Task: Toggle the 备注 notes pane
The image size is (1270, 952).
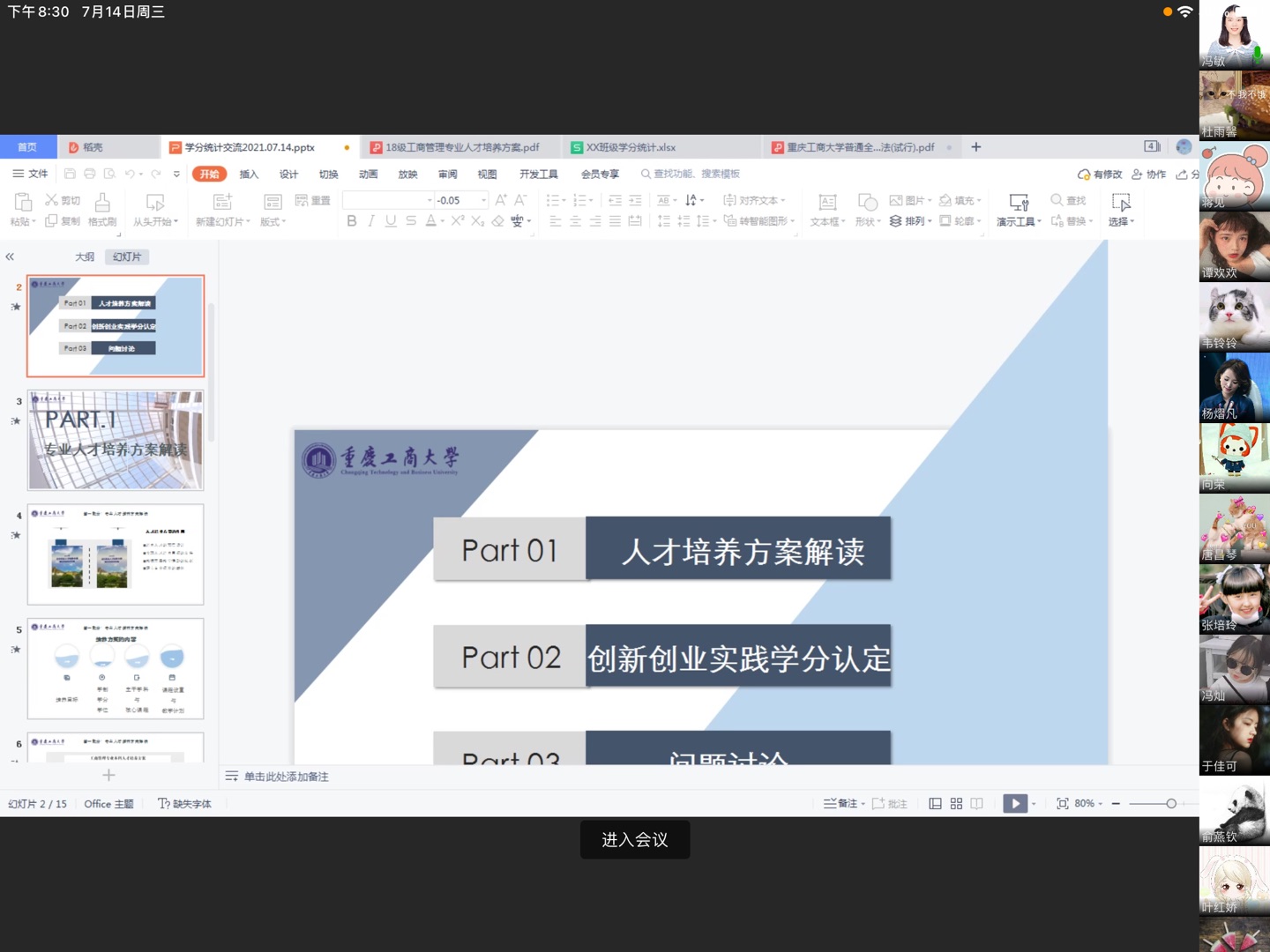Action: [841, 804]
